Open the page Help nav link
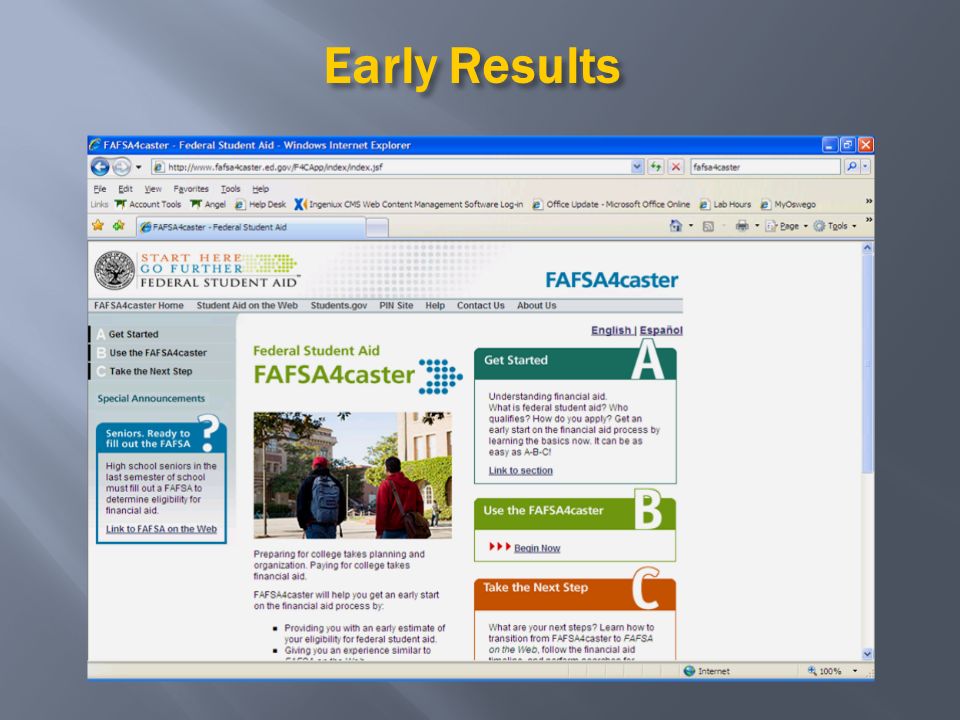This screenshot has width=960, height=720. click(435, 306)
